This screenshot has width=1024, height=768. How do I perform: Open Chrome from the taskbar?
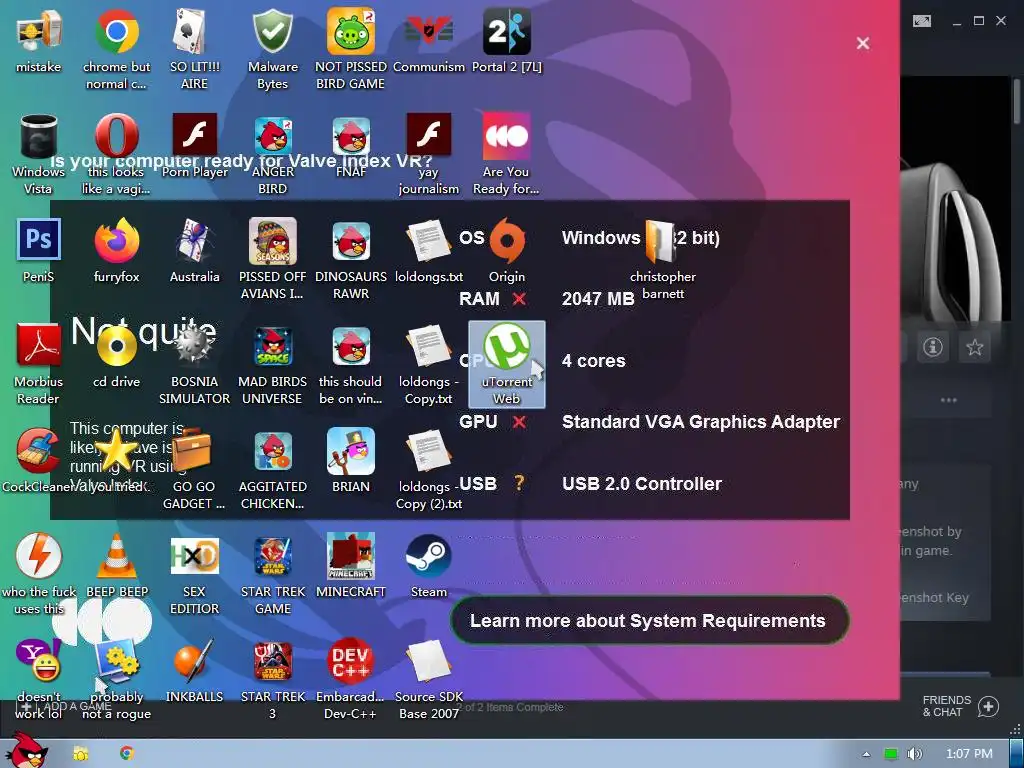click(x=127, y=753)
